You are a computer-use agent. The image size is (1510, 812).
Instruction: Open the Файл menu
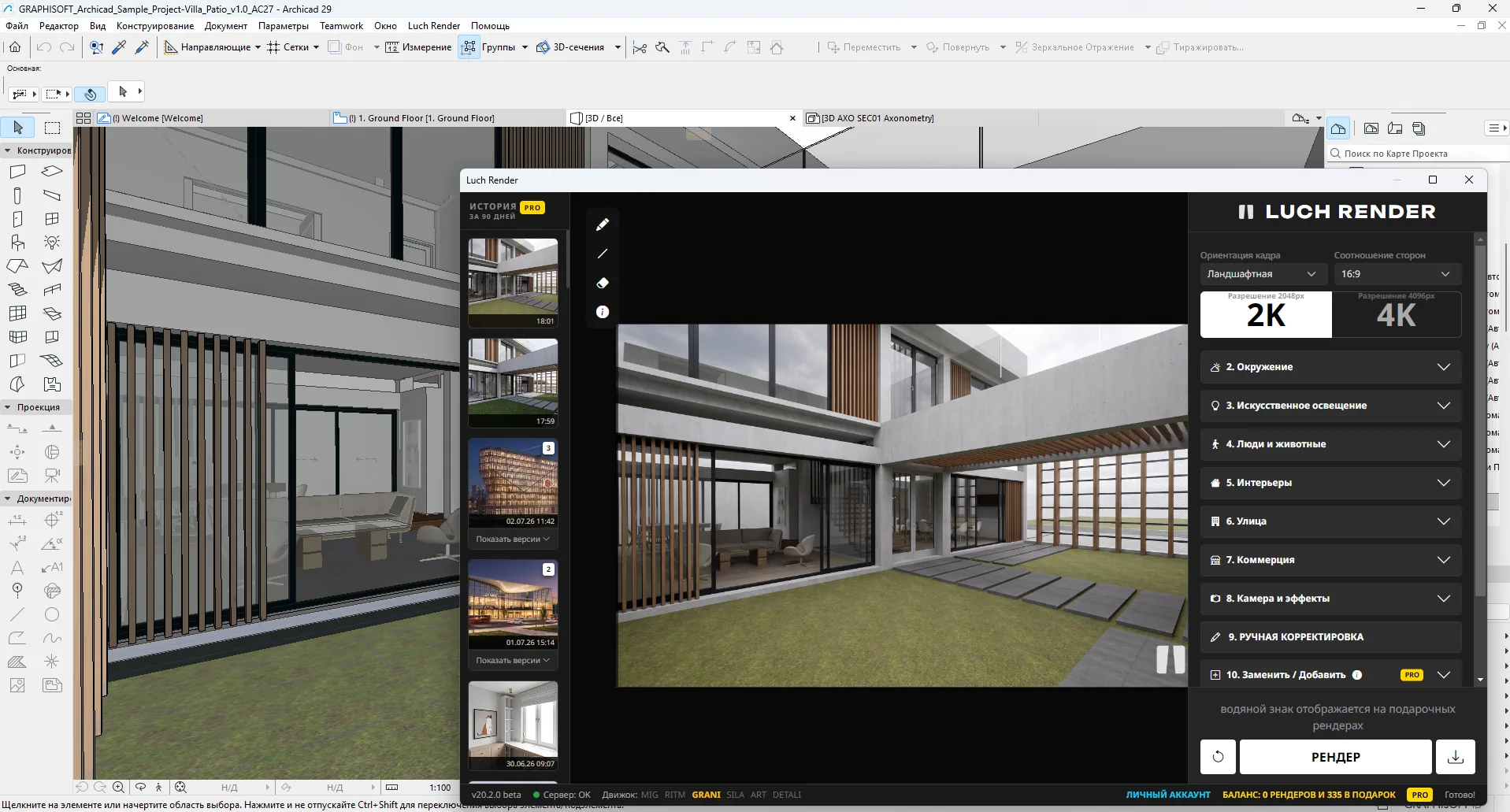click(17, 26)
